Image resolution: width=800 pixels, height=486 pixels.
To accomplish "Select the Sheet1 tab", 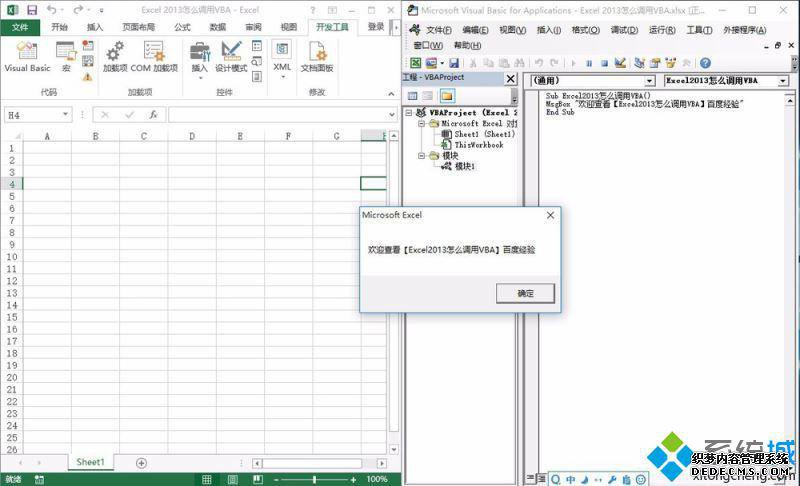I will point(90,462).
